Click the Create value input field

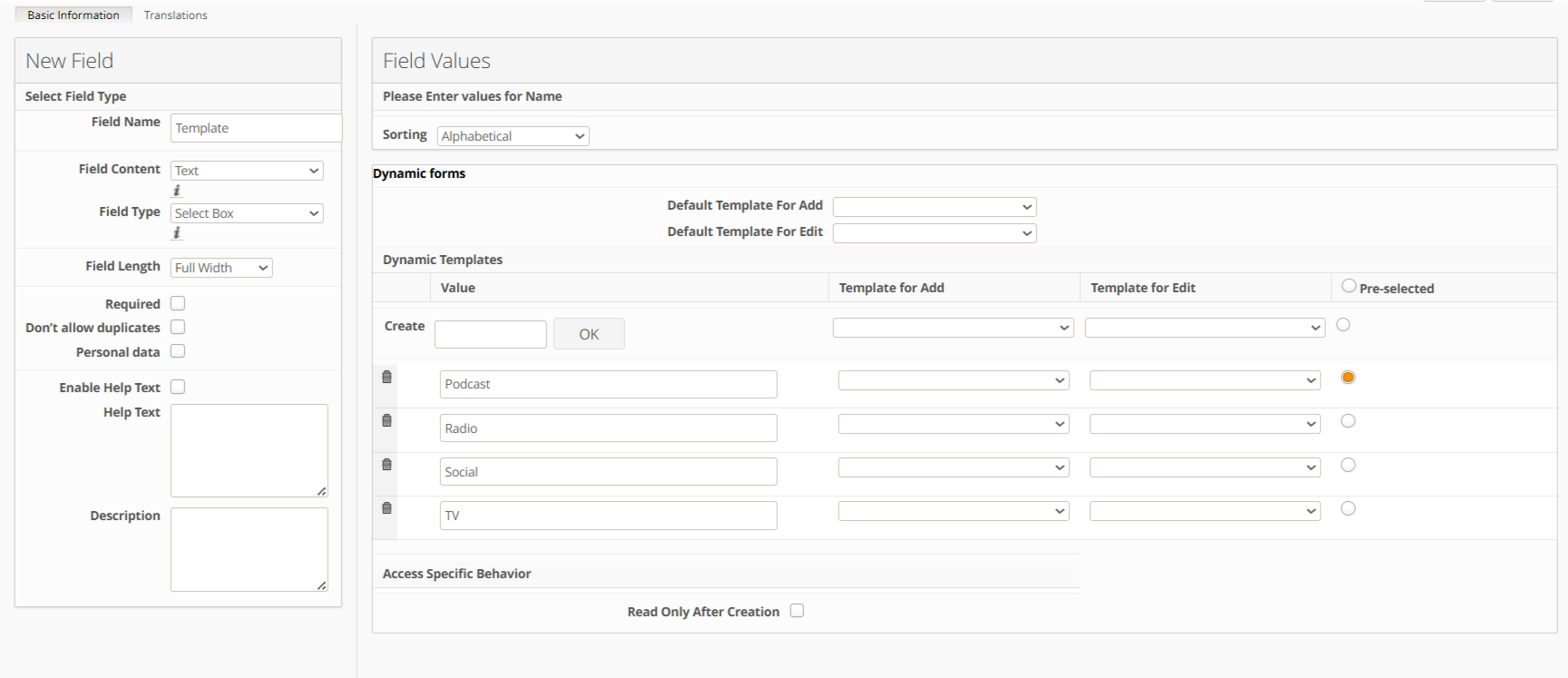click(491, 334)
